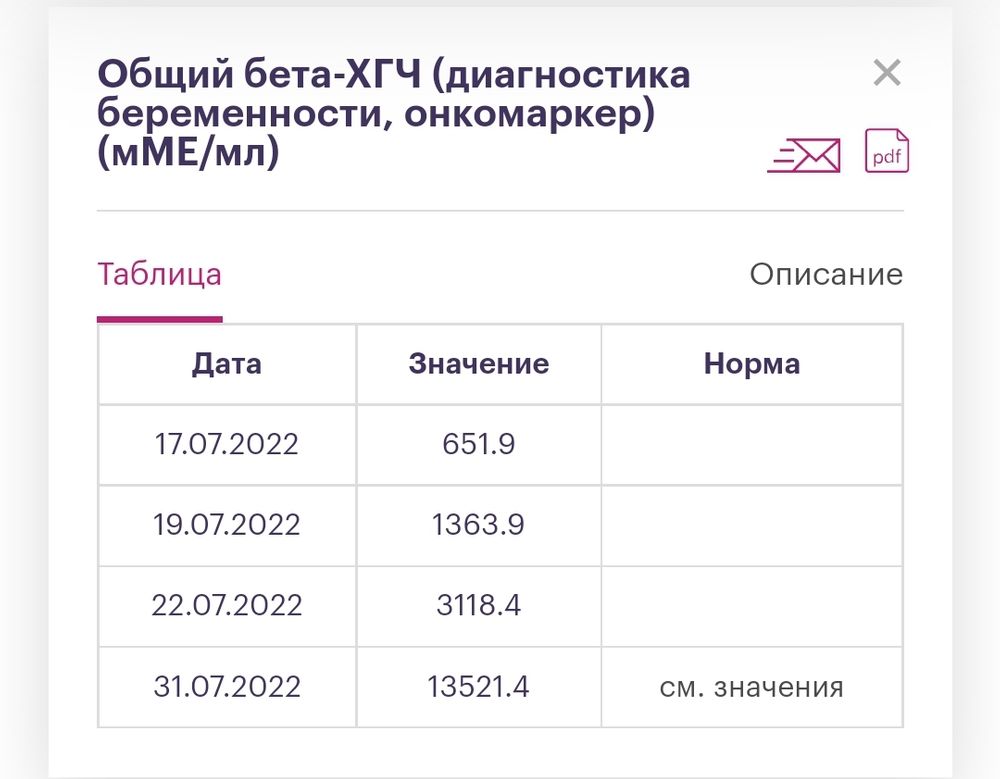Switch to the Описание tab

[827, 274]
